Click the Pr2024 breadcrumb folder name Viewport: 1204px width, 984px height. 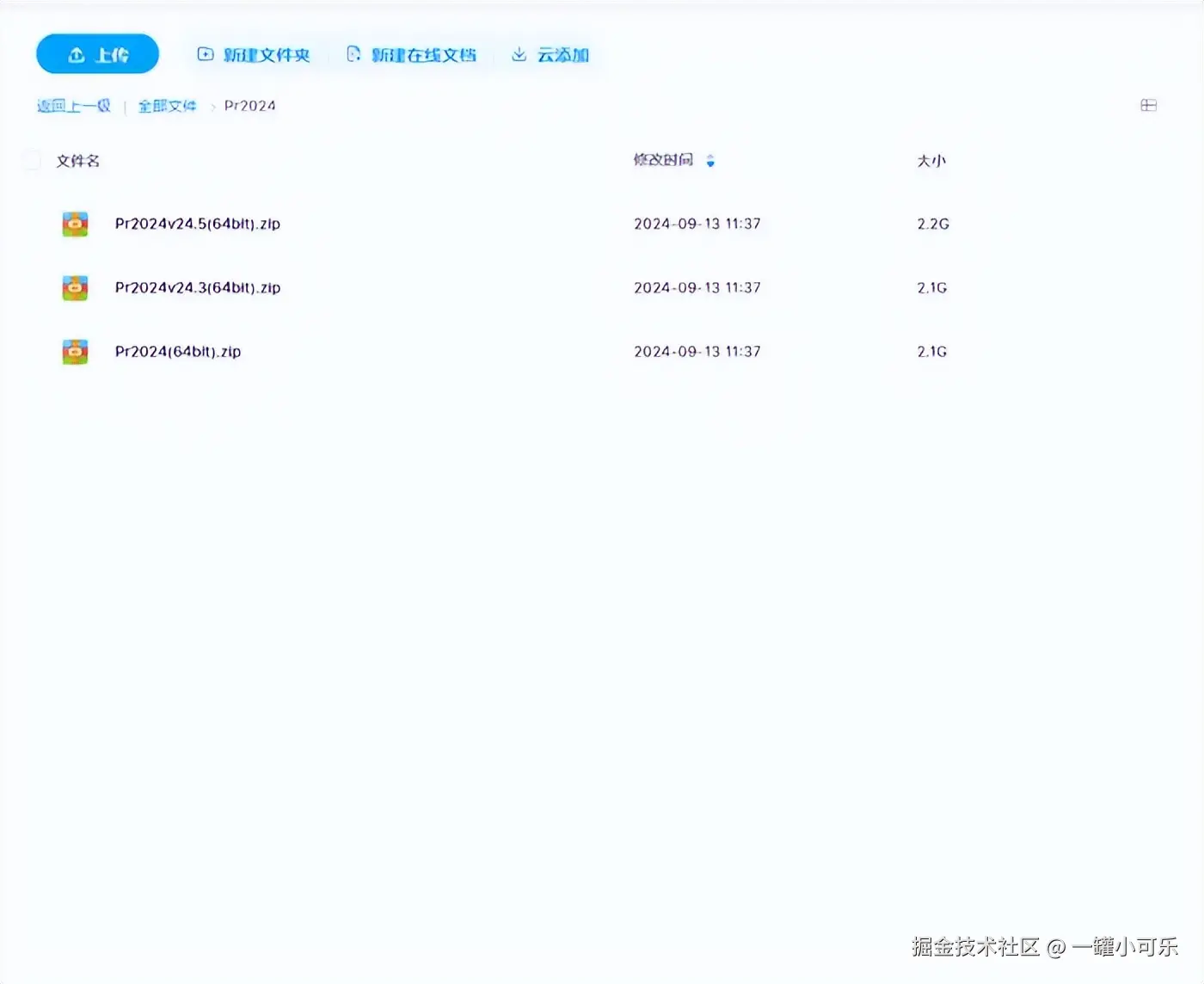(250, 106)
